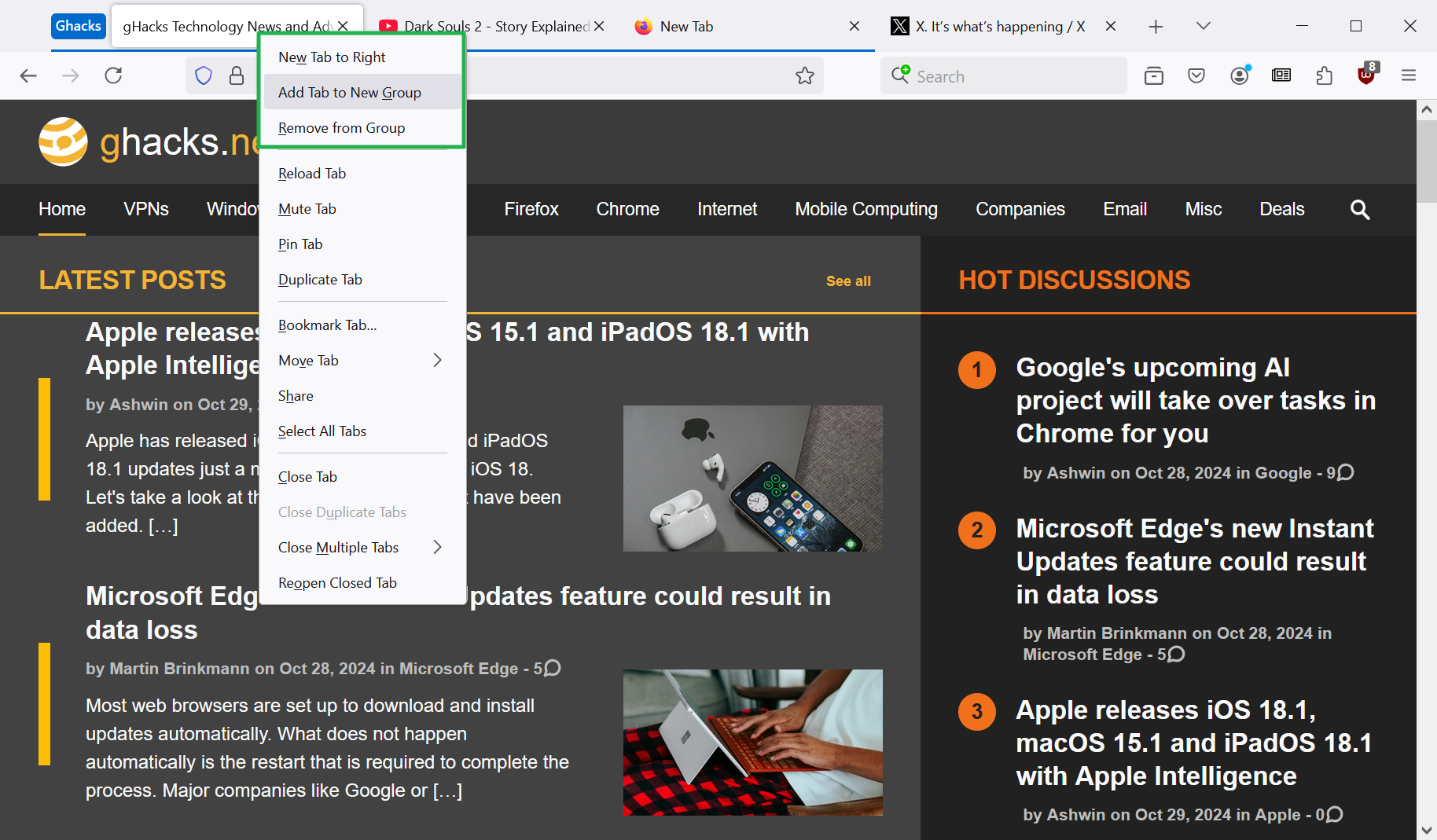Click the Ghacks tab group label
Screen dimensions: 1437x840
point(79,26)
